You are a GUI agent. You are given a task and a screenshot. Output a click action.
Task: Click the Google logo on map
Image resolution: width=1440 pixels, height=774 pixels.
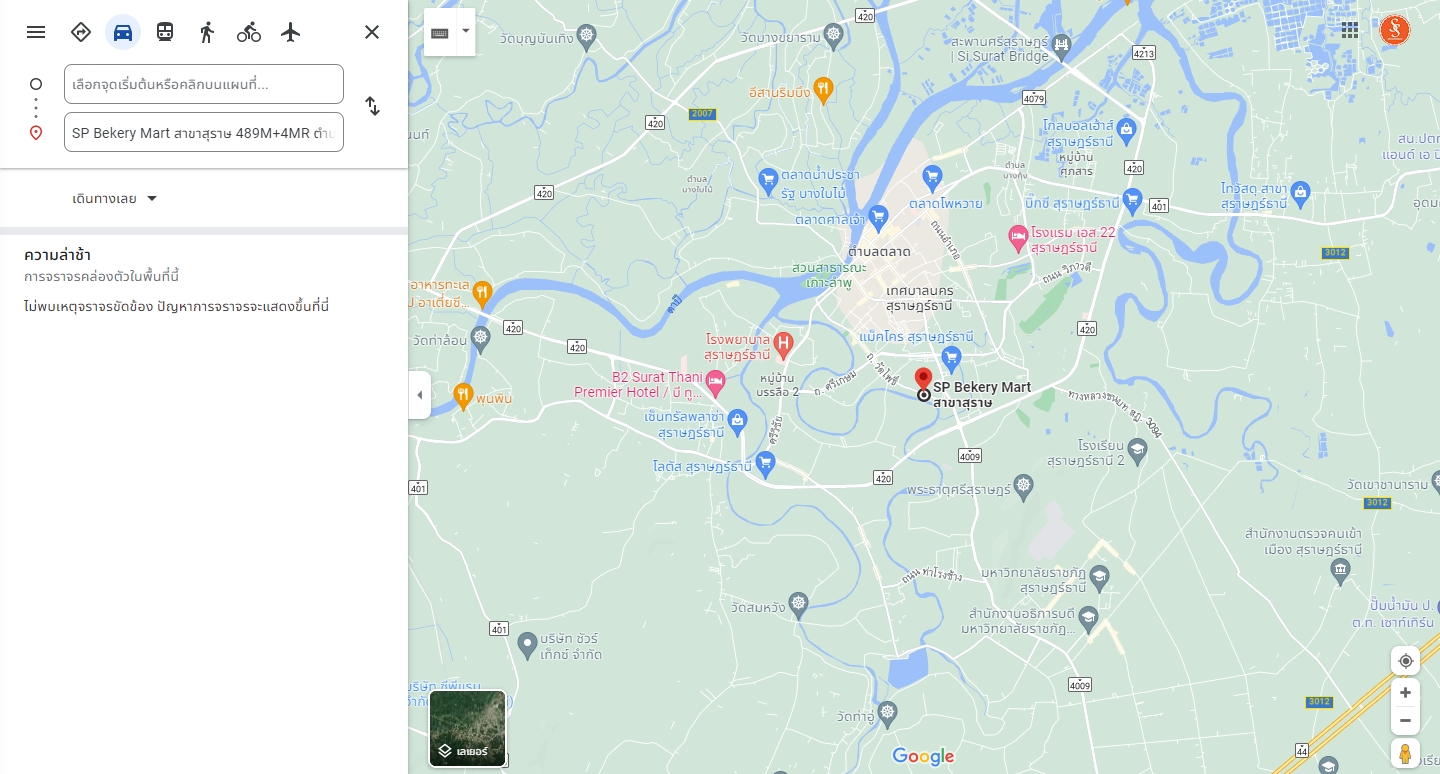tap(923, 757)
